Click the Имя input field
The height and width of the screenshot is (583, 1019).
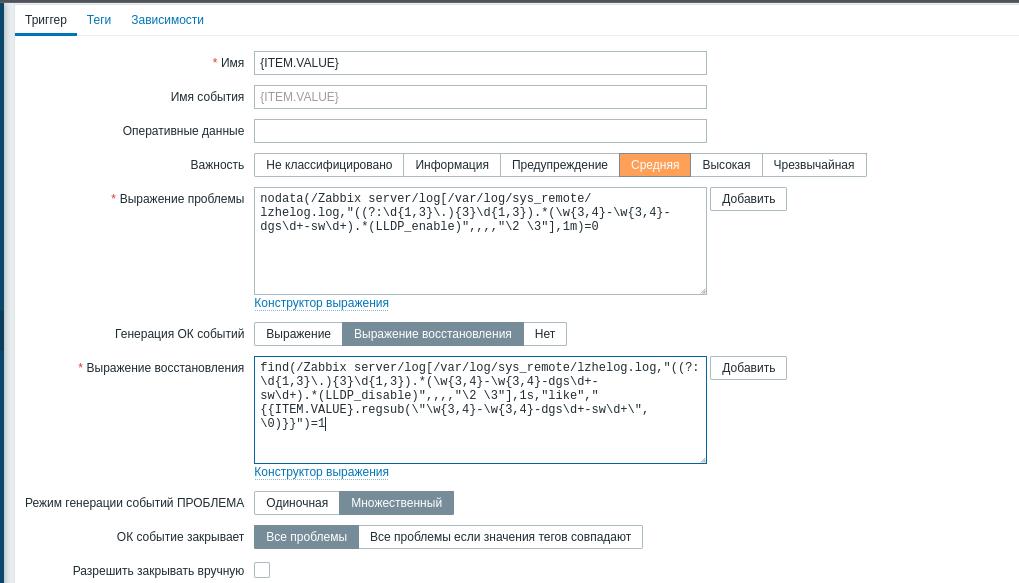pos(480,63)
